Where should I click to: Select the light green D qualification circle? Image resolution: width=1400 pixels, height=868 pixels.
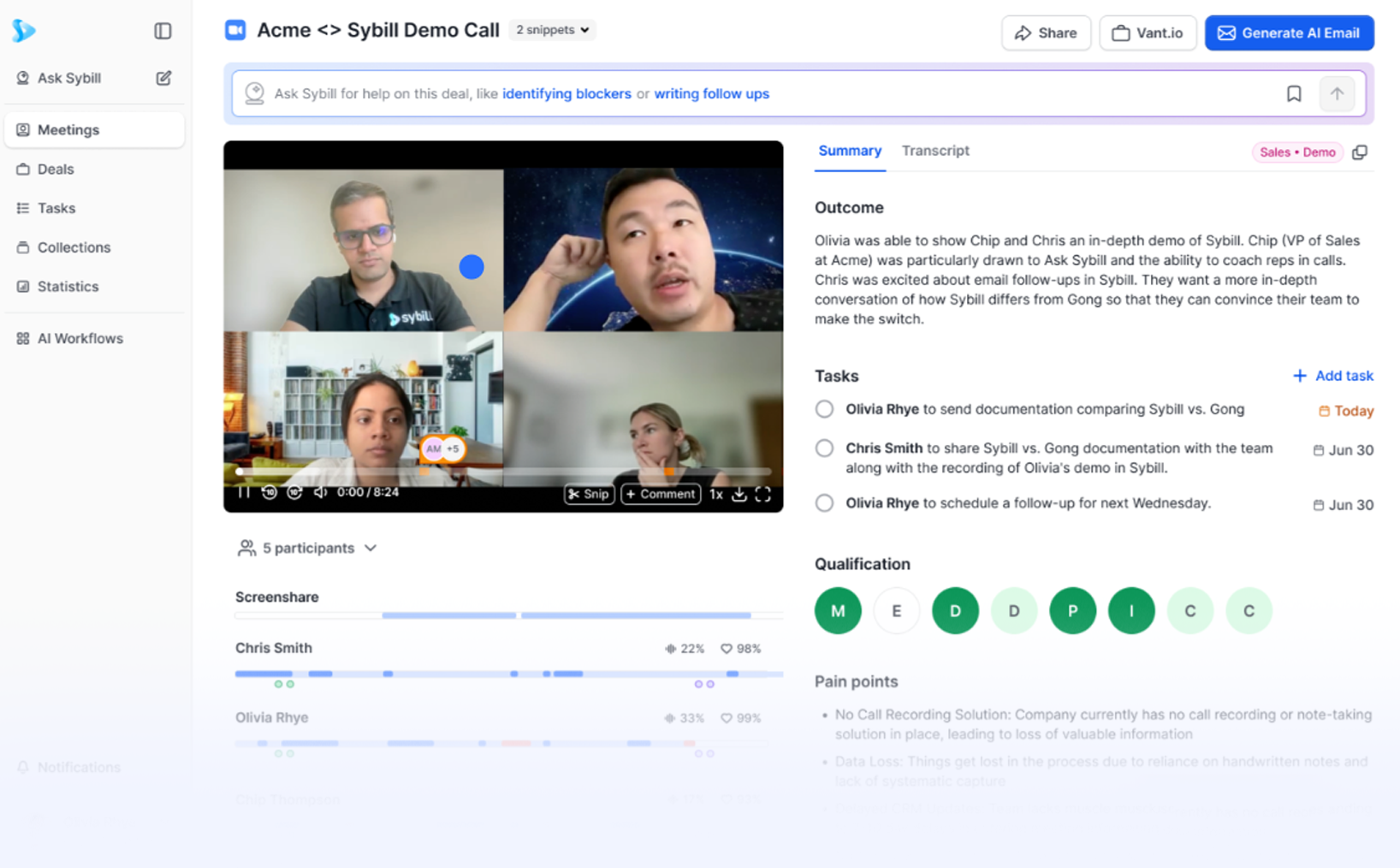point(1014,611)
